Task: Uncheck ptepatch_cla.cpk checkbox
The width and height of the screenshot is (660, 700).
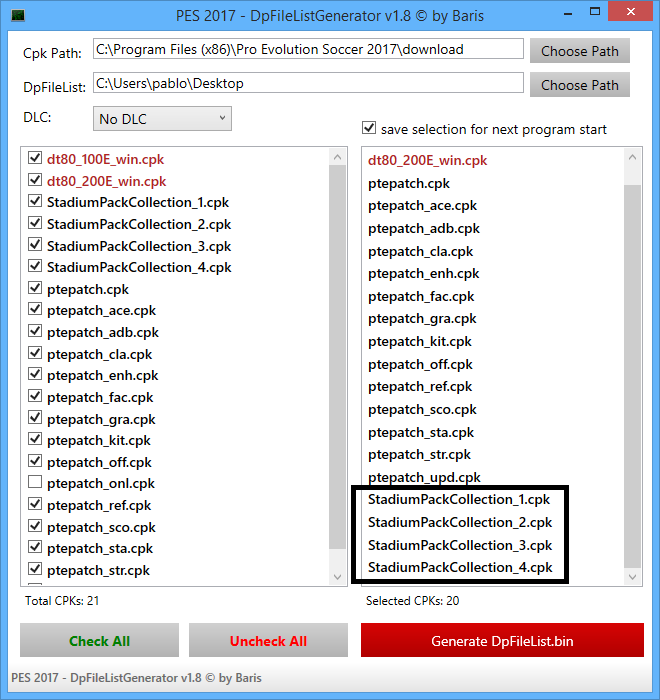Action: pyautogui.click(x=35, y=353)
